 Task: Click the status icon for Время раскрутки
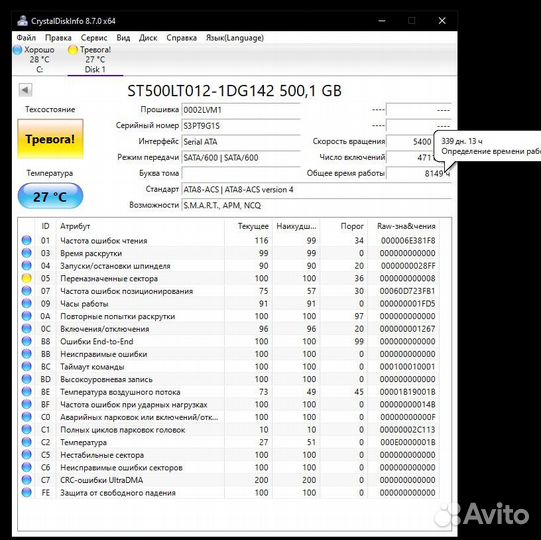pos(27,253)
